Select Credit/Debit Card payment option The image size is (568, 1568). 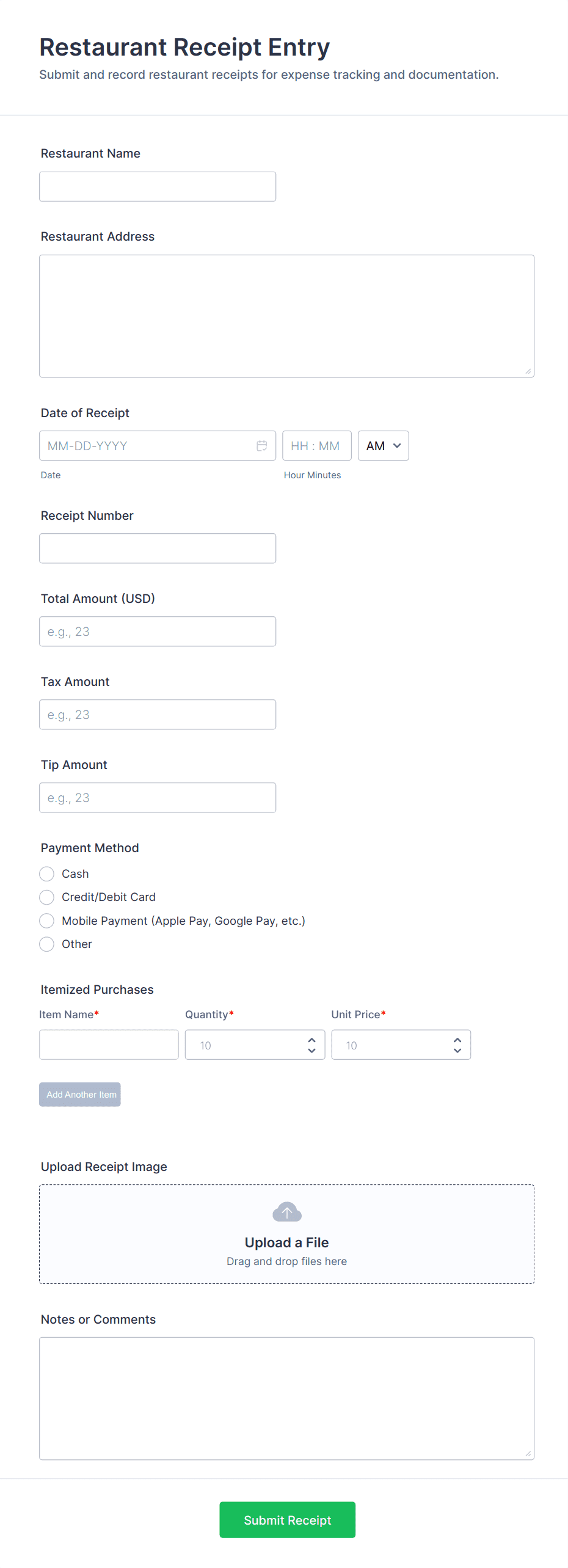click(47, 897)
